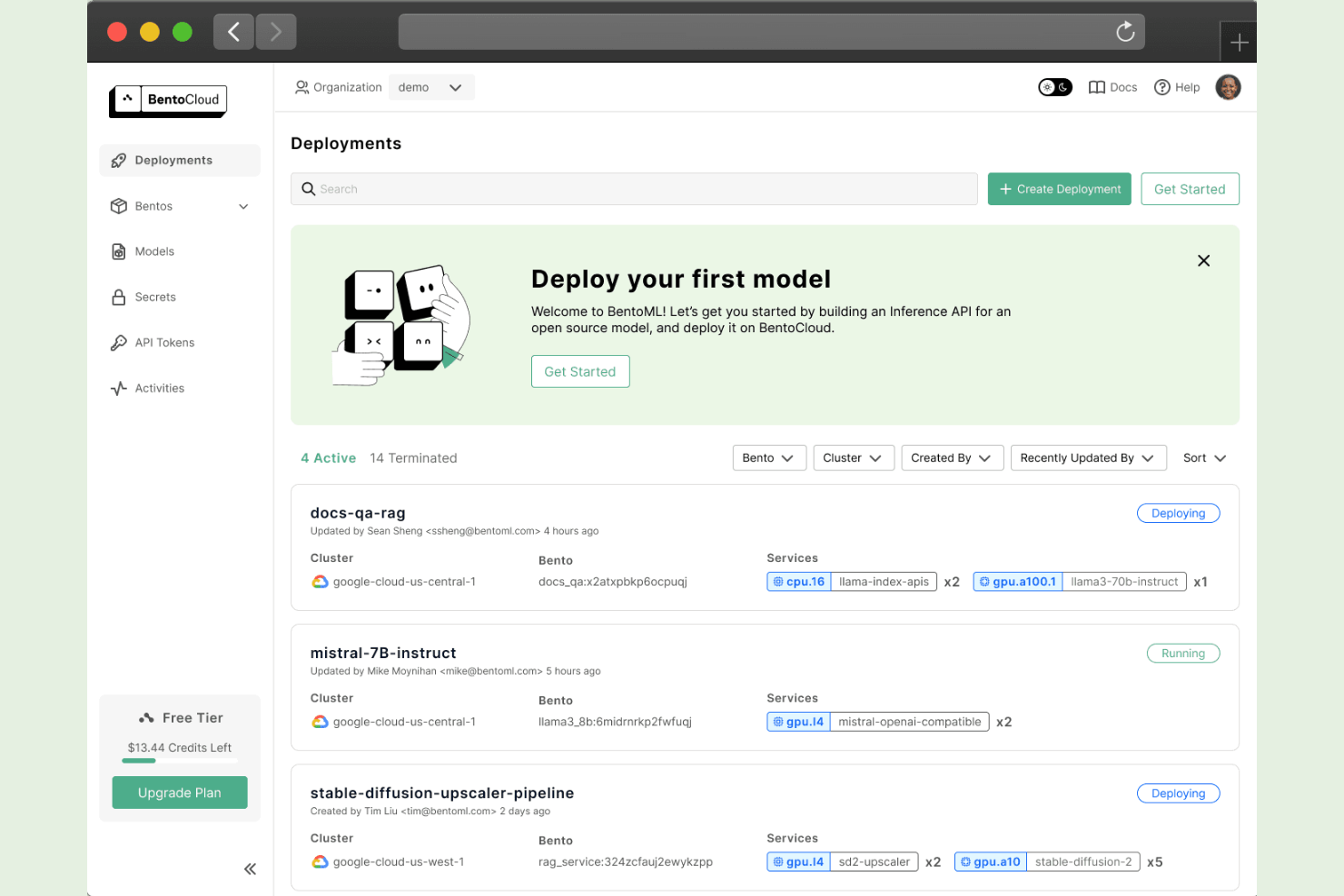
Task: Click Google Cloud icon in mistral-7B-instruct card
Action: (x=320, y=722)
